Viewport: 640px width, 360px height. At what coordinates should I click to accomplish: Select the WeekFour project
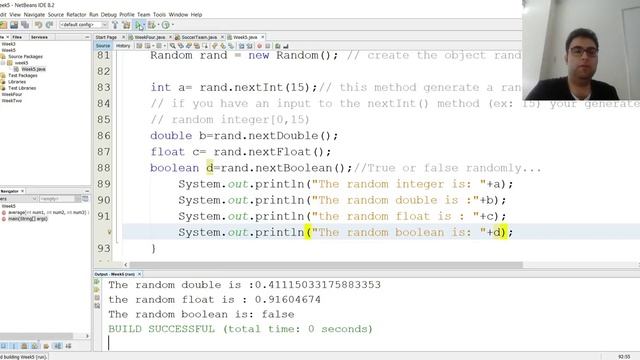(x=12, y=94)
